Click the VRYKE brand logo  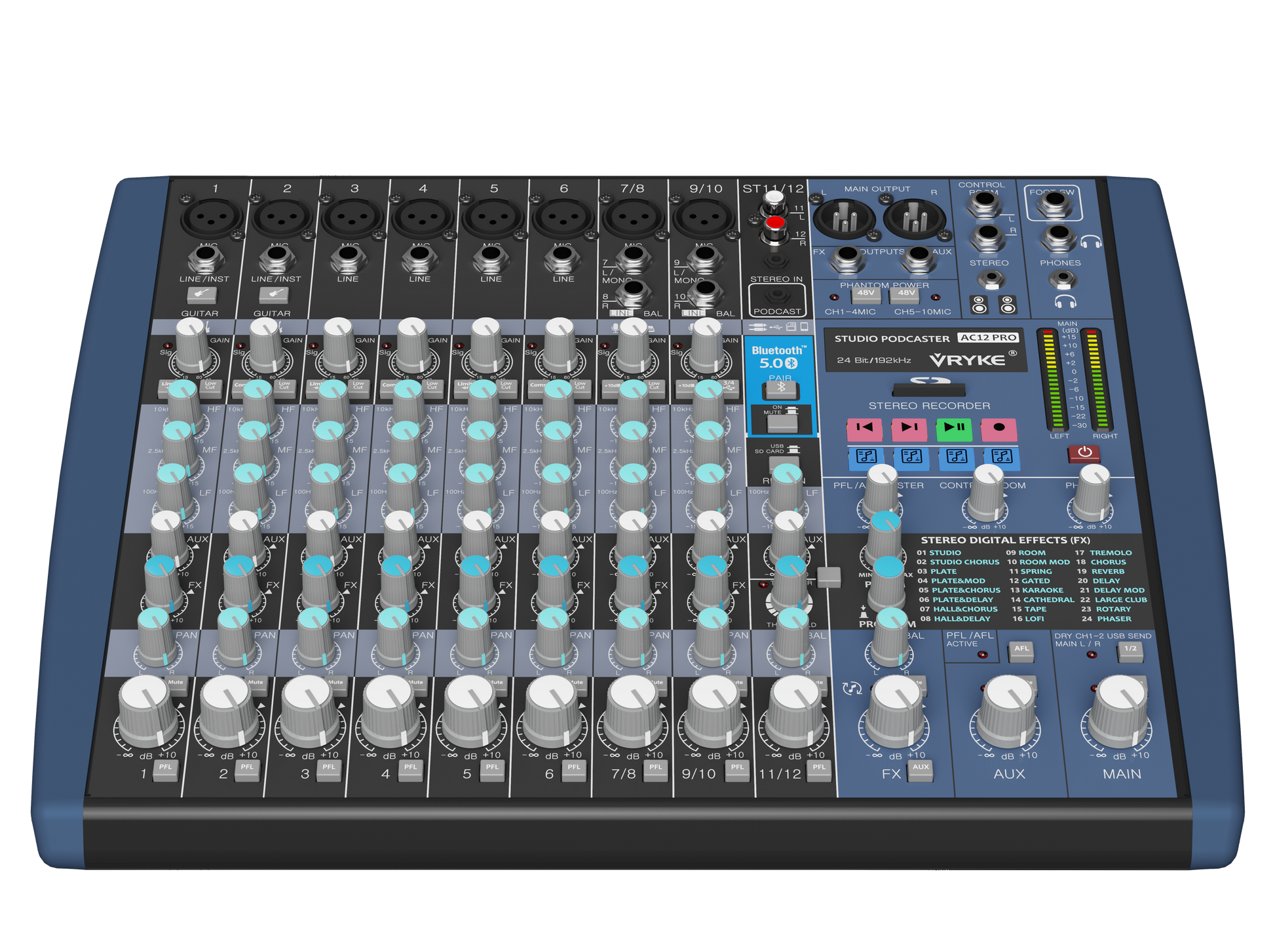click(x=968, y=360)
